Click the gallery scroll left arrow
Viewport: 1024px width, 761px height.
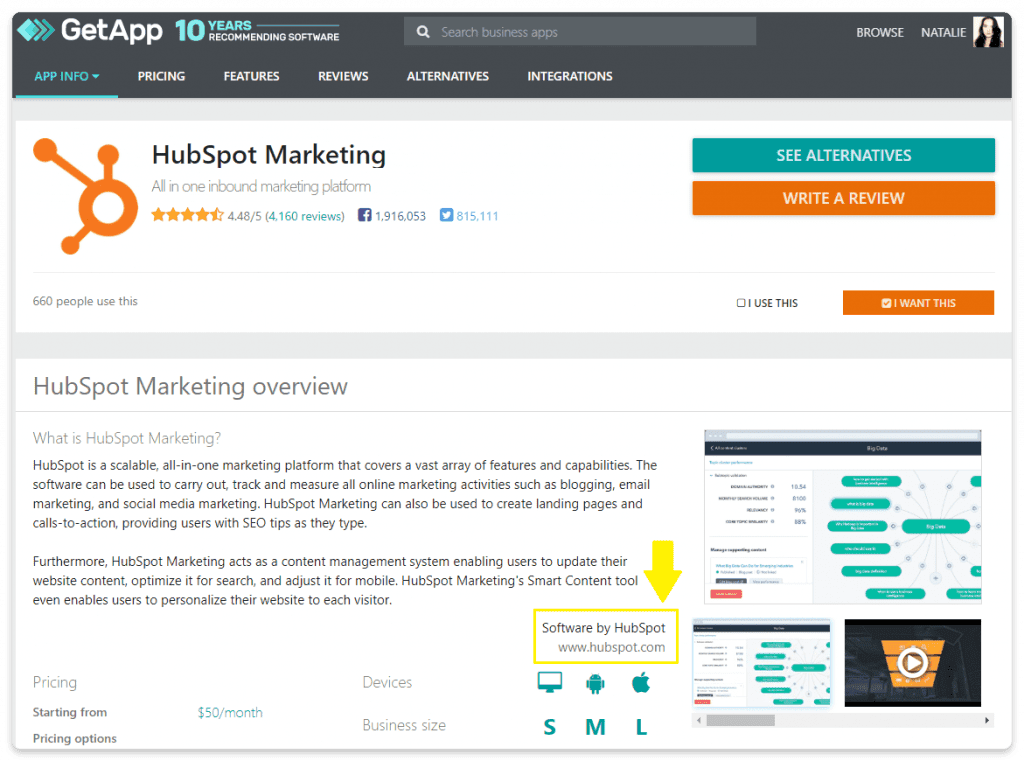699,721
